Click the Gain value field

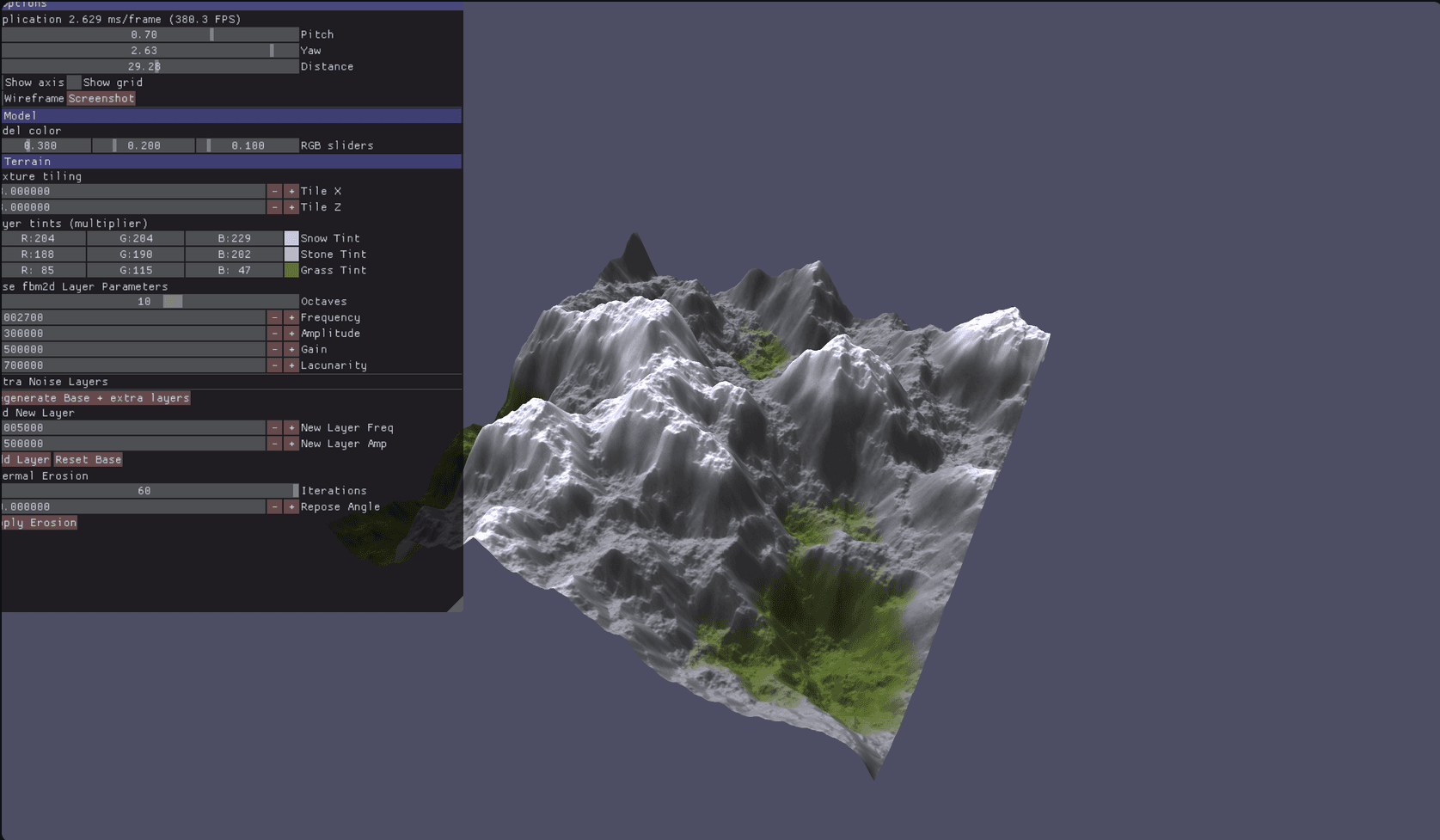point(133,349)
